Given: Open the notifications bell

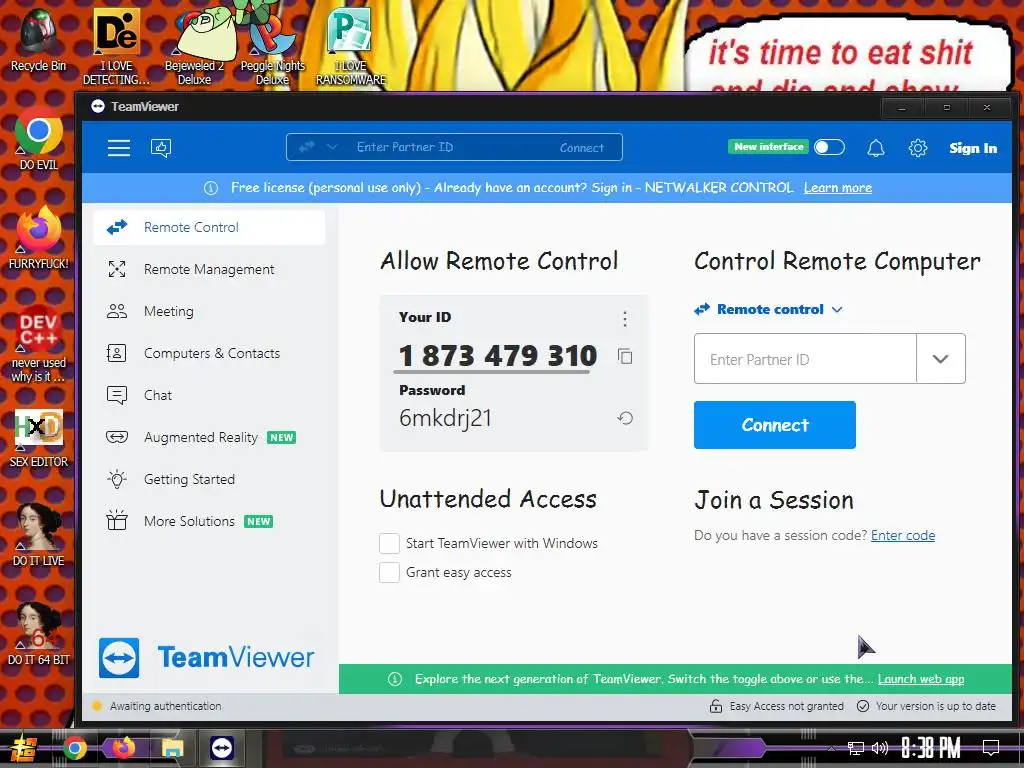Looking at the screenshot, I should pos(876,148).
